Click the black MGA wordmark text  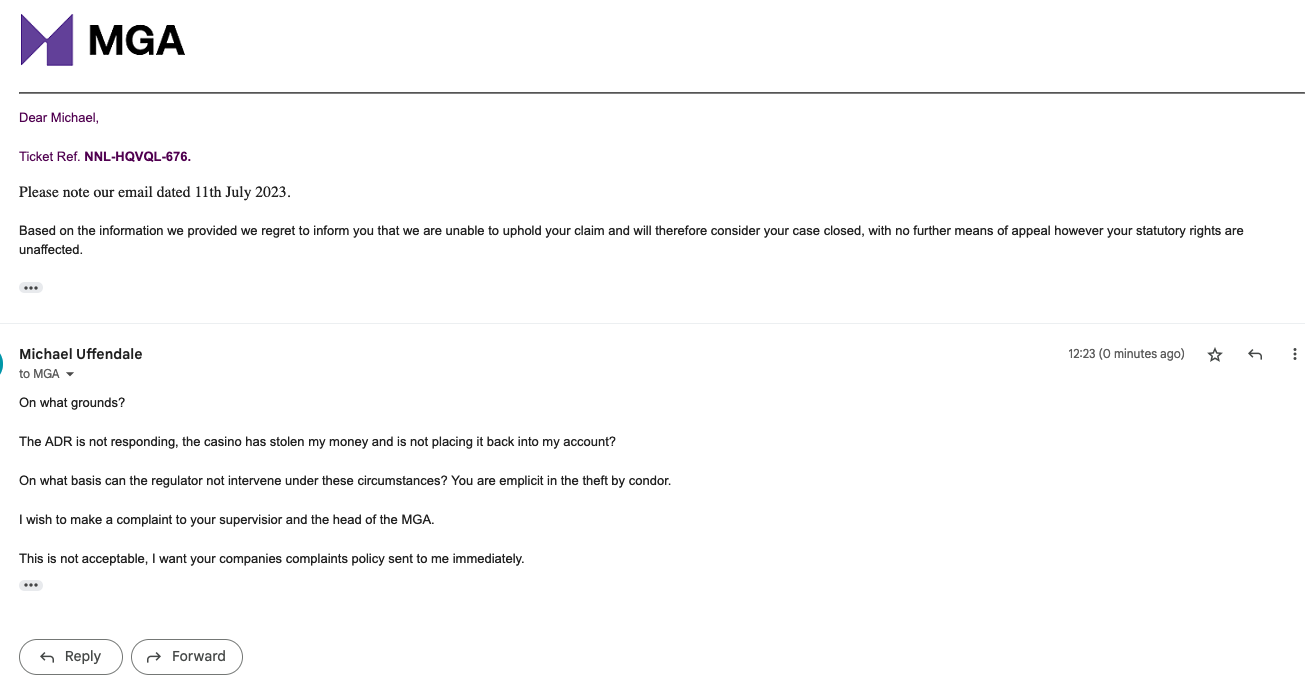(x=137, y=40)
